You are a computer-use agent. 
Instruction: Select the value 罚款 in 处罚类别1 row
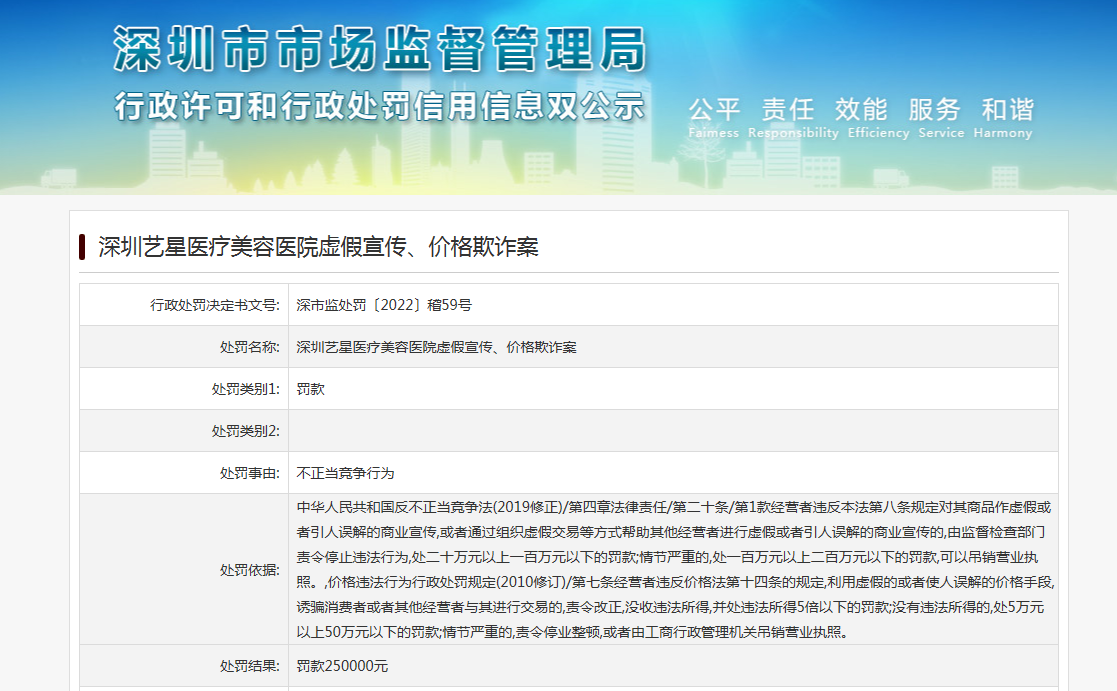click(x=311, y=389)
